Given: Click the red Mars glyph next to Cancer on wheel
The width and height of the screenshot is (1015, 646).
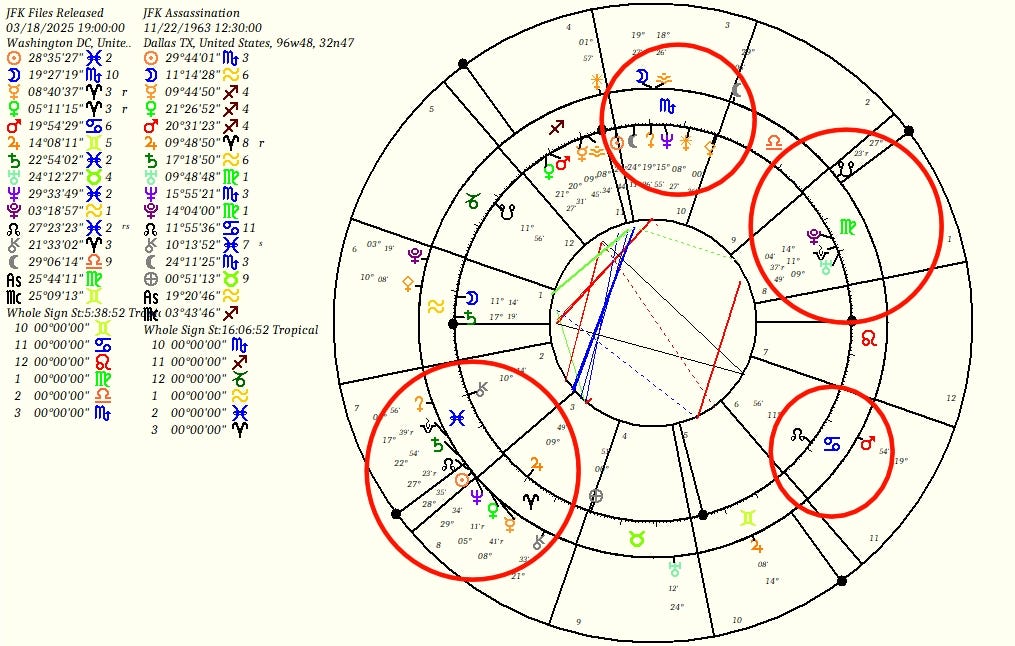Looking at the screenshot, I should click(x=867, y=443).
